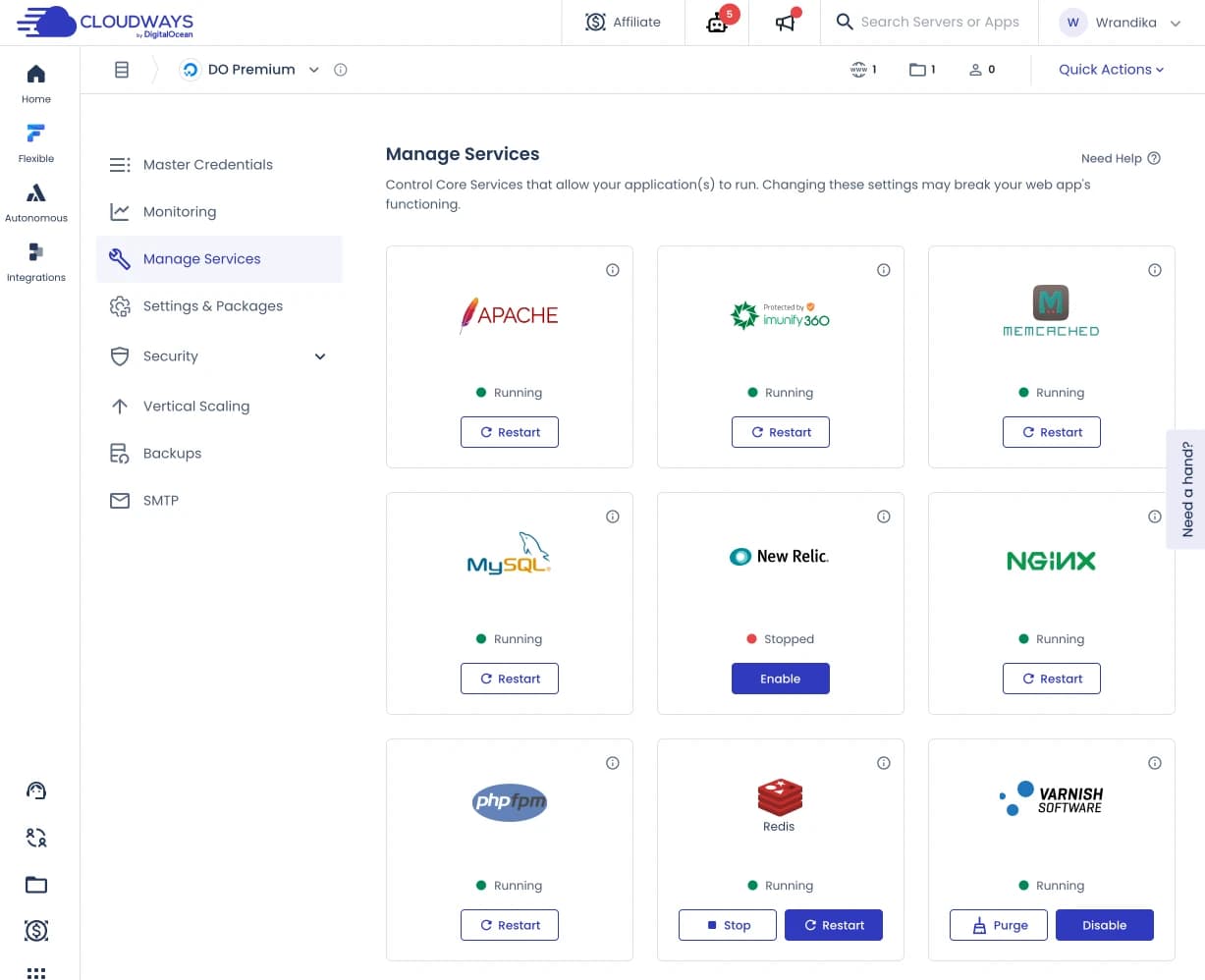Click the server list icon in breadcrumb
Screen dimensions: 1205x980
coord(122,70)
